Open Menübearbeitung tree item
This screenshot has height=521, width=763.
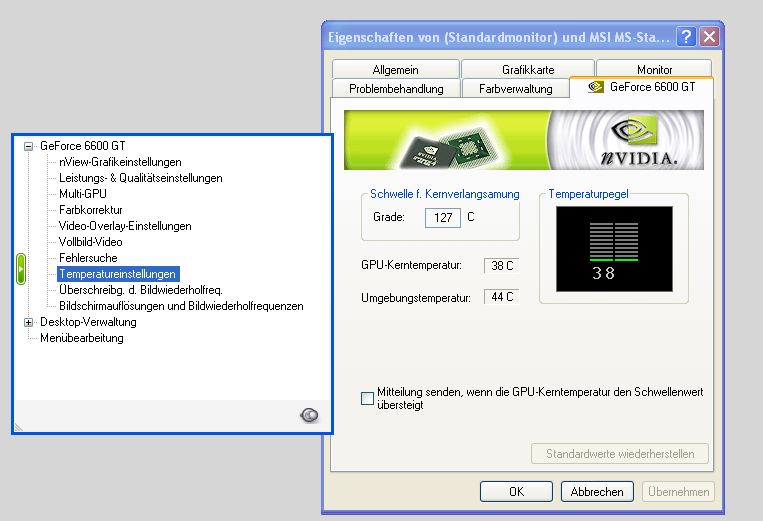coord(82,338)
